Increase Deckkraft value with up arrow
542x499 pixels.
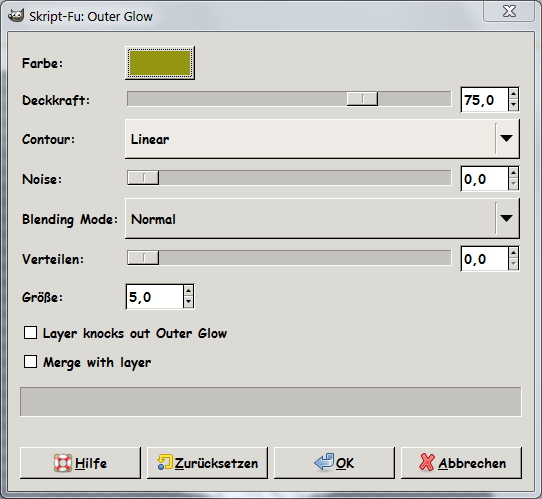(513, 94)
